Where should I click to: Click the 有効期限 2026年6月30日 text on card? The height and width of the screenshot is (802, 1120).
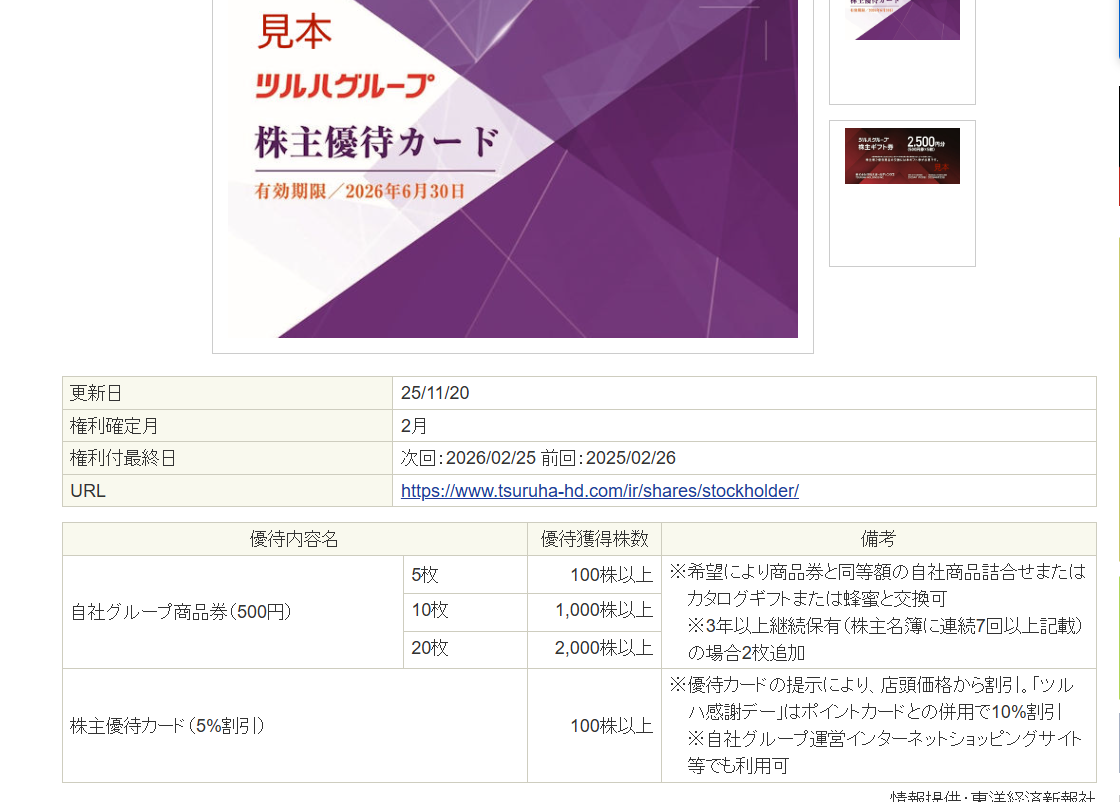pos(360,191)
